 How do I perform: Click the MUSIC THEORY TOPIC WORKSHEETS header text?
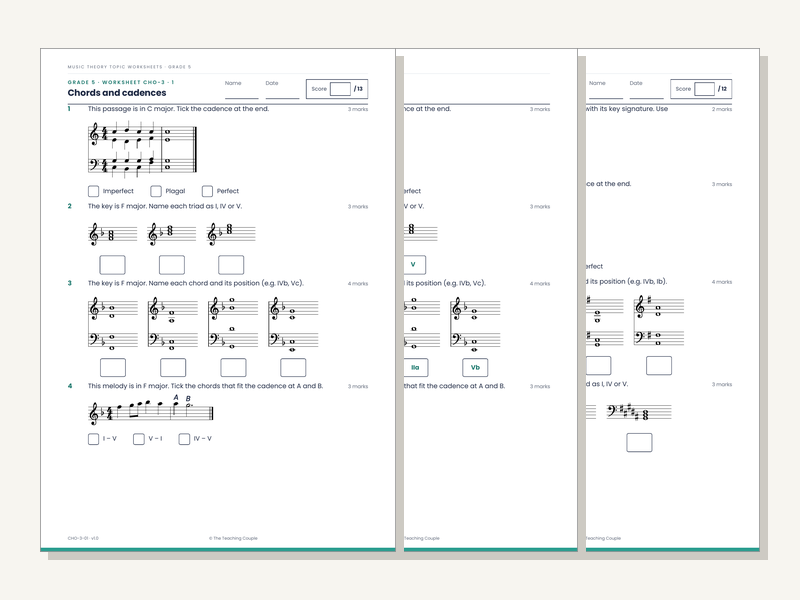tap(129, 67)
